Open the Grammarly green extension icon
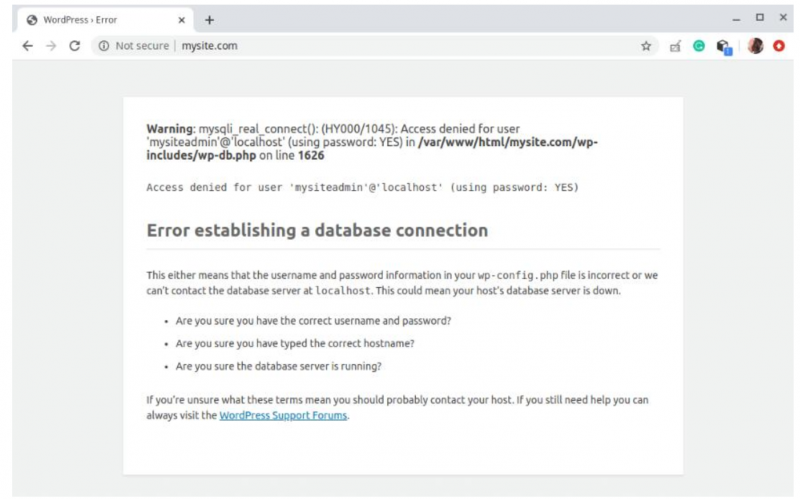This screenshot has width=800, height=499. pos(698,46)
